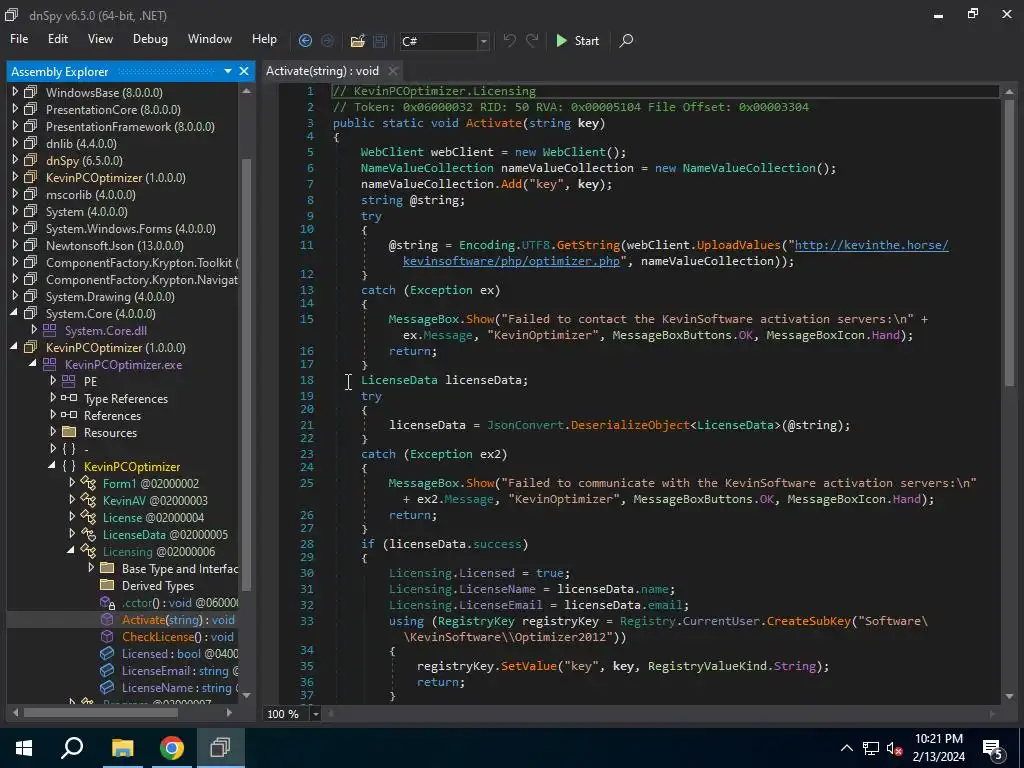Image resolution: width=1024 pixels, height=768 pixels.
Task: Expand the Resources folder node
Action: [x=54, y=432]
